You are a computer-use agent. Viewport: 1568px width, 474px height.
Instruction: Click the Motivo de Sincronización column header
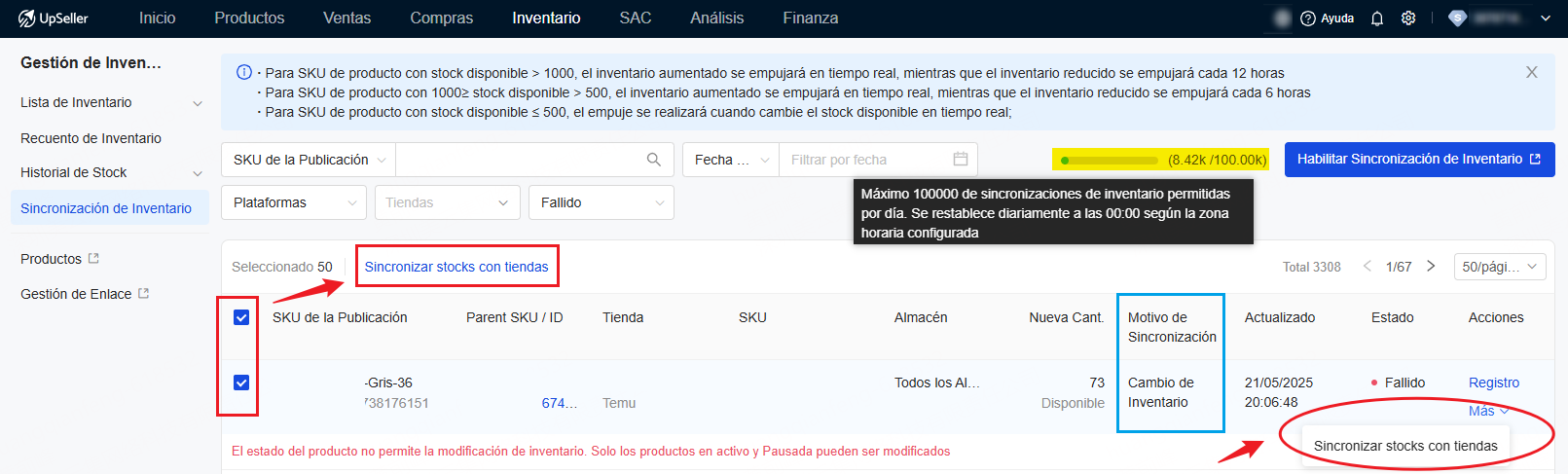click(1172, 327)
